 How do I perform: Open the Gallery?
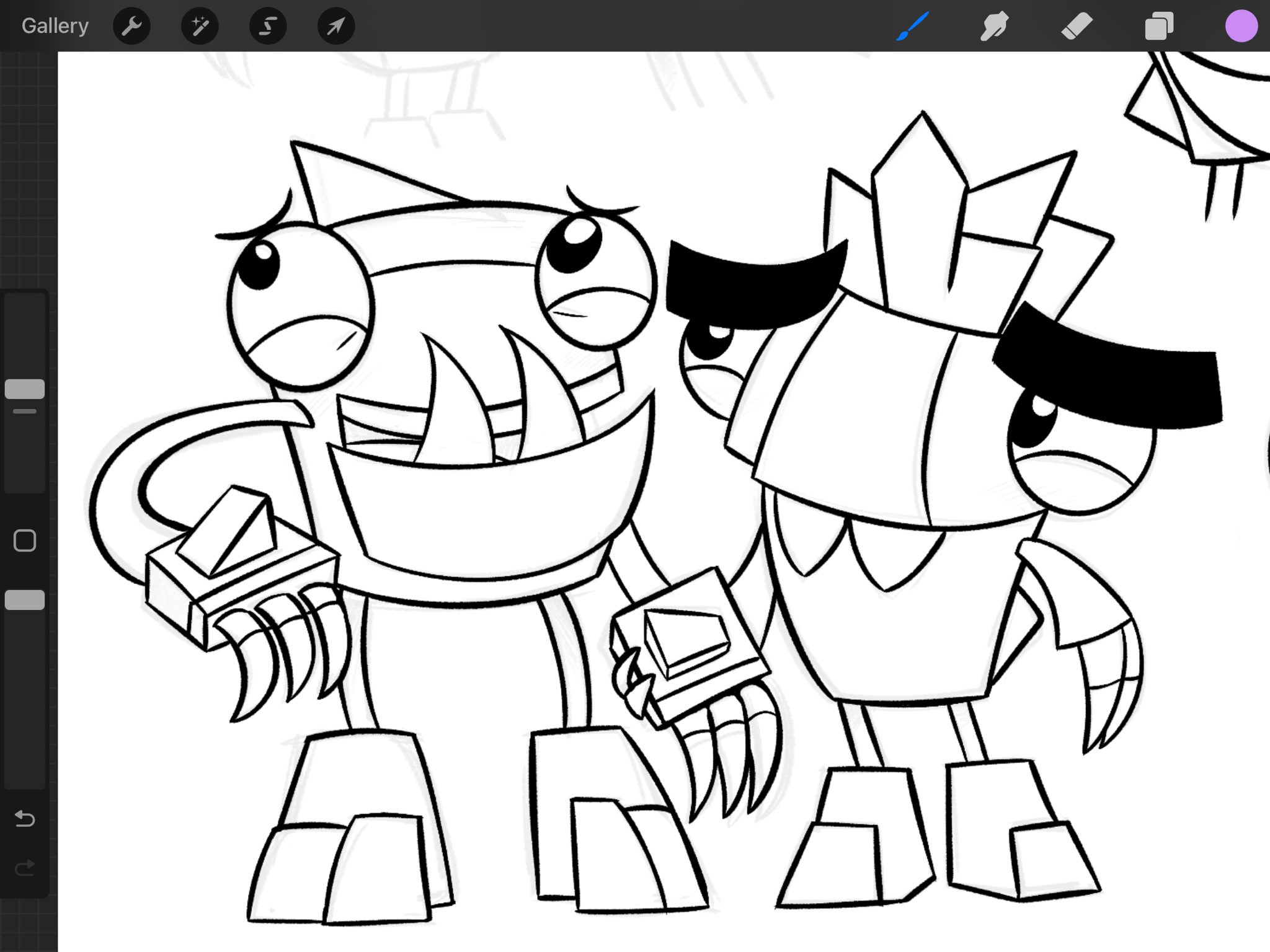(x=55, y=26)
